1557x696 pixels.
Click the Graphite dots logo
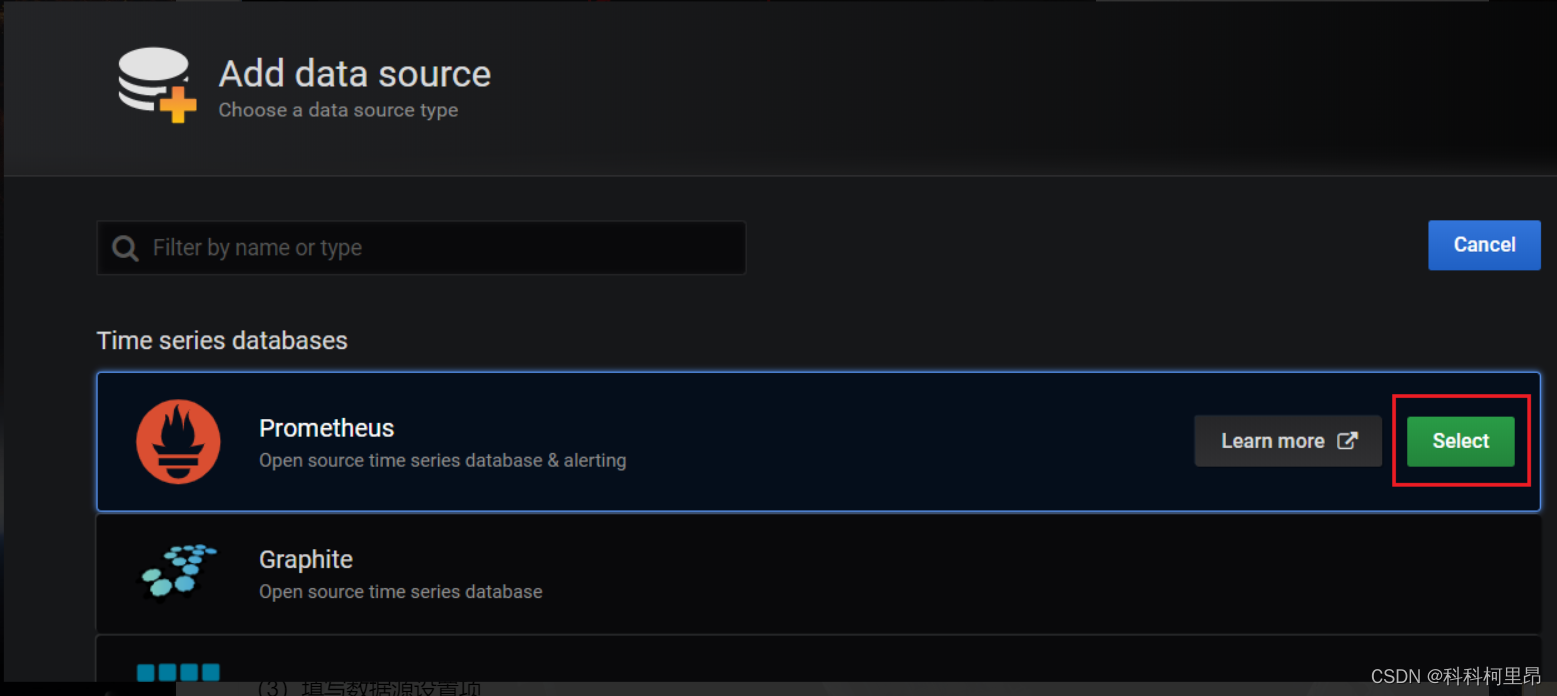(178, 572)
